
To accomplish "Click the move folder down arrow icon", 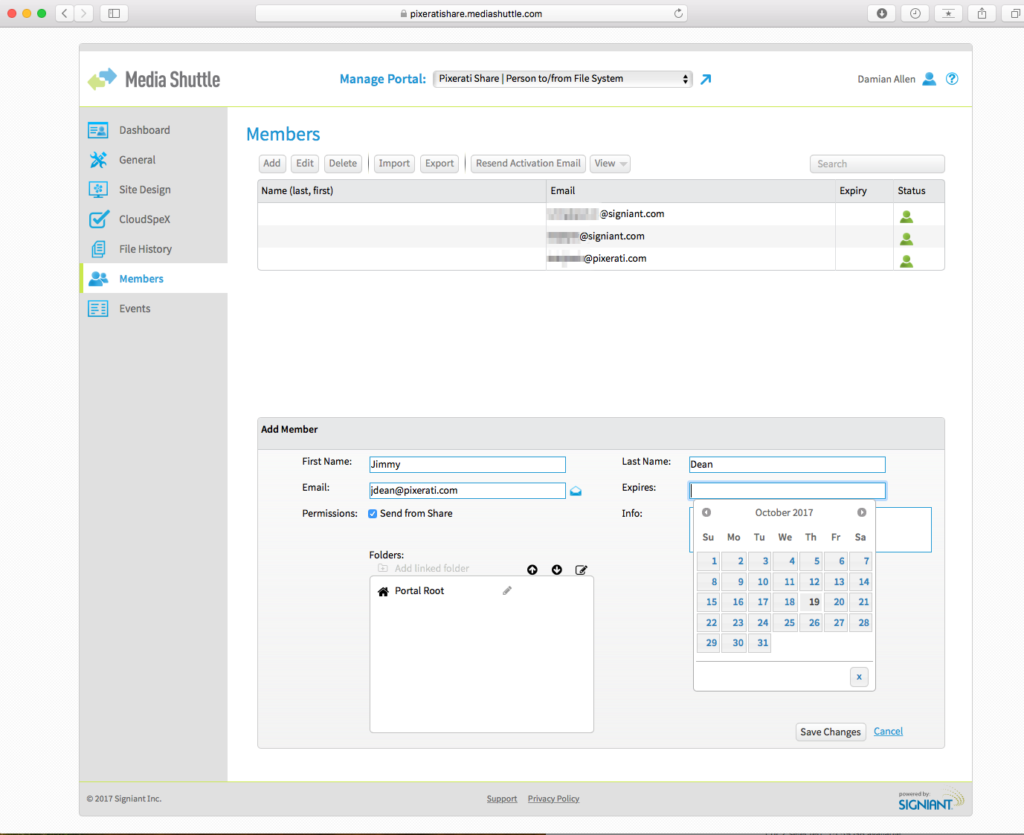I will pos(557,570).
